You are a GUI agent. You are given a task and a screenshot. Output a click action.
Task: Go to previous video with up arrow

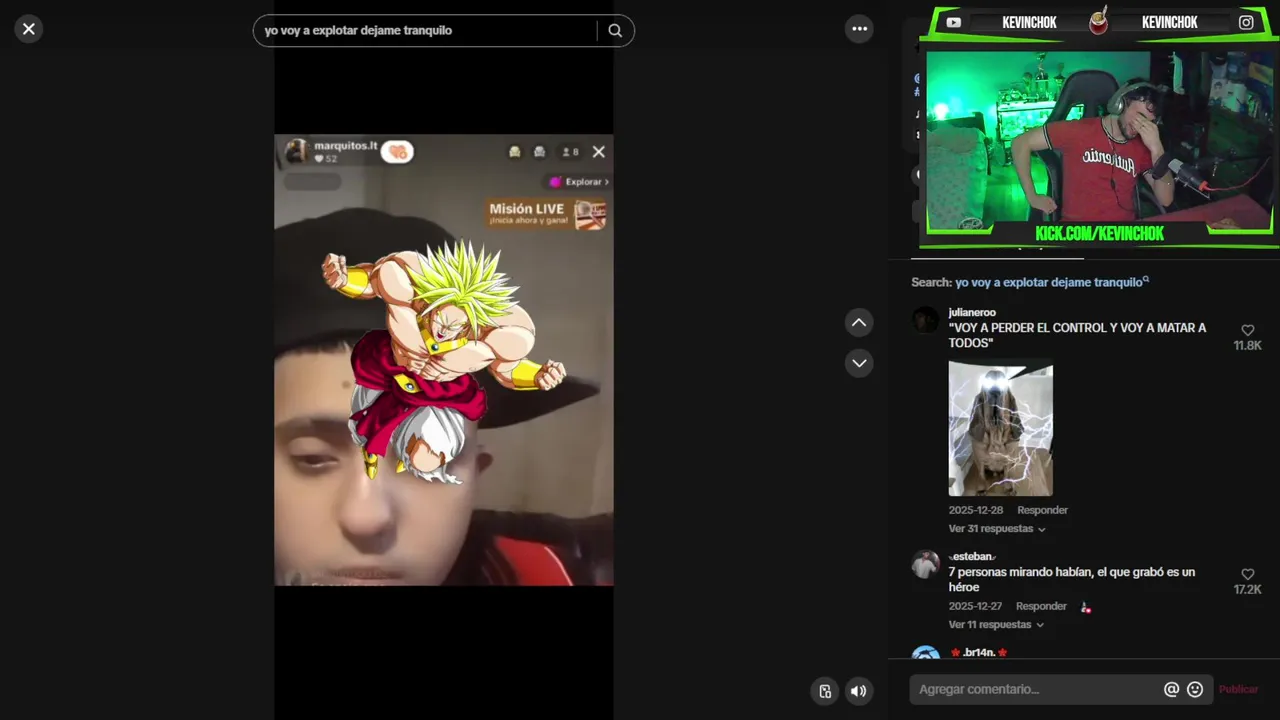click(859, 322)
